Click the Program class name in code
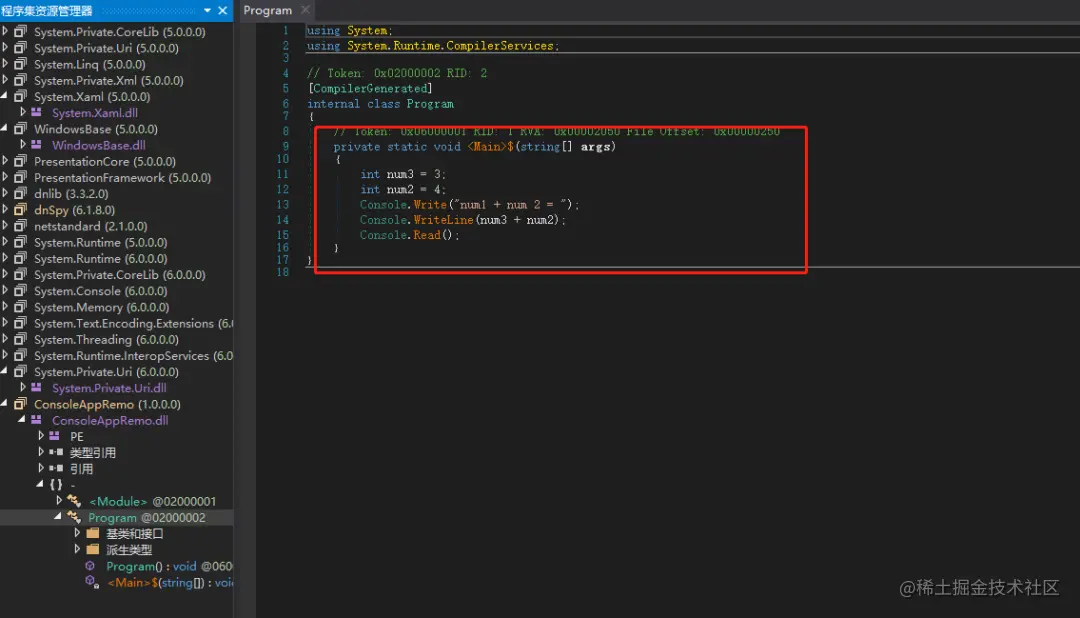1080x618 pixels. pos(430,103)
